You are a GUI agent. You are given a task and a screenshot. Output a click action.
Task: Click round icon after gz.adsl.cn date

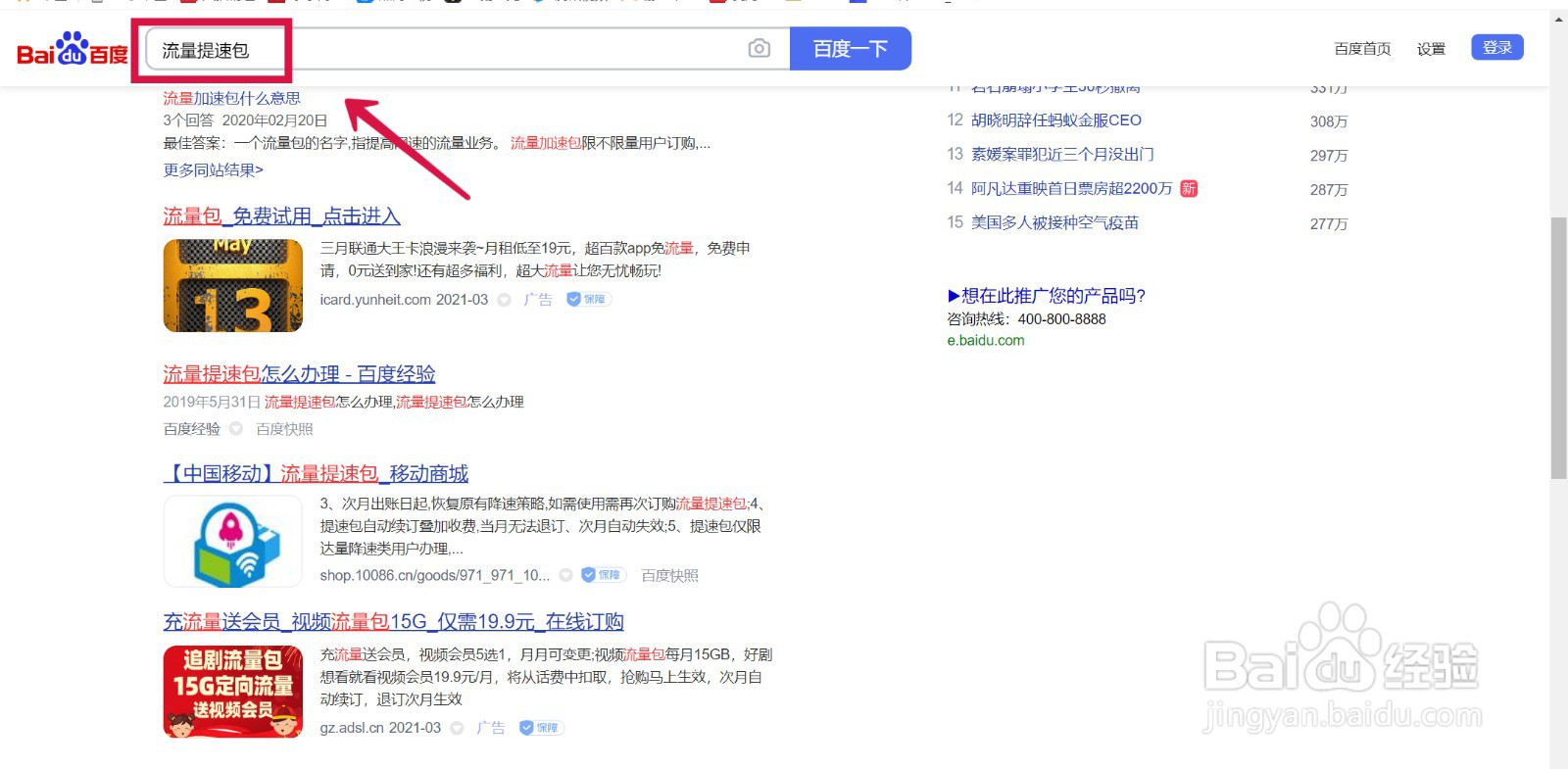click(458, 728)
